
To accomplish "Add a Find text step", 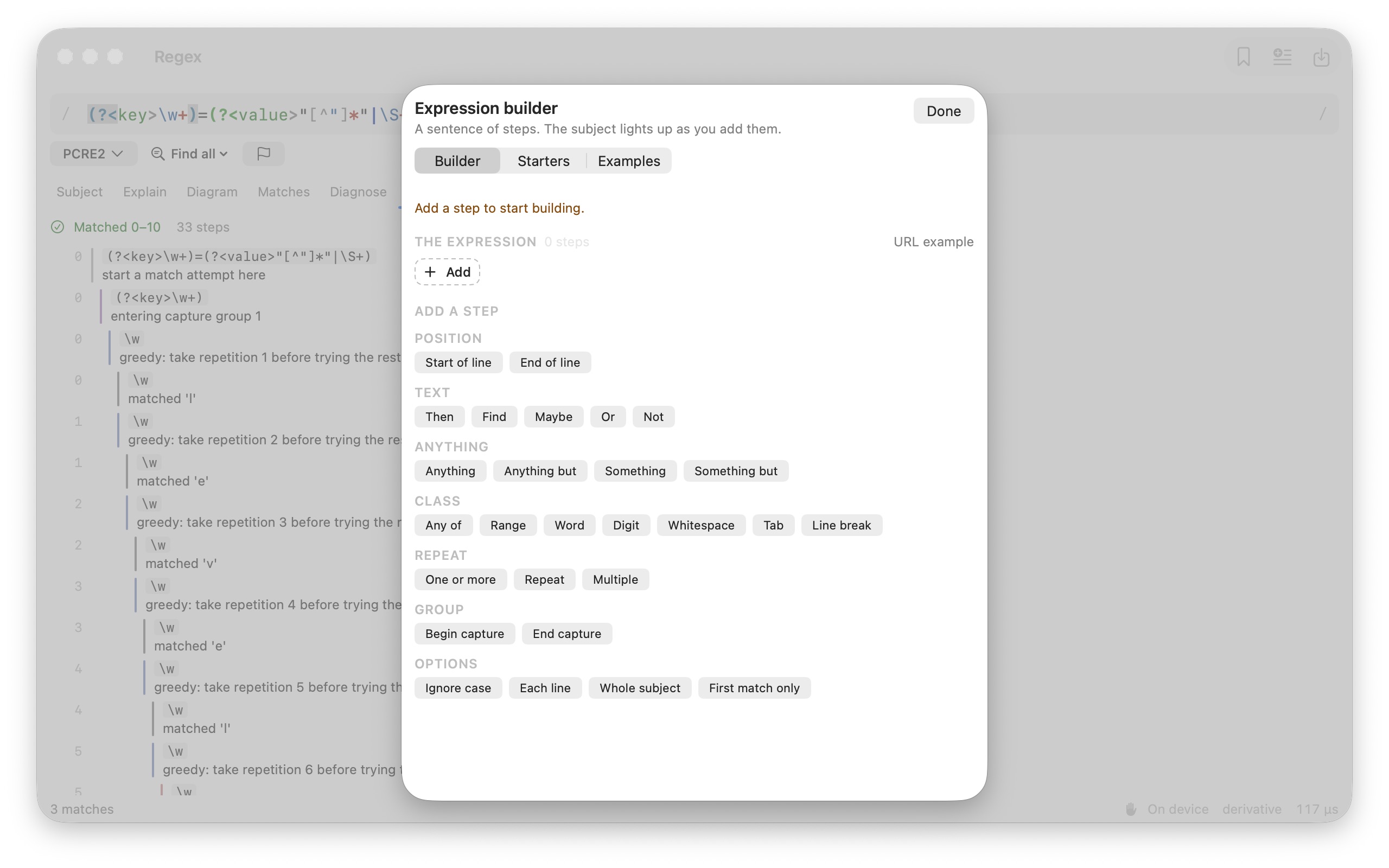I will tap(494, 417).
